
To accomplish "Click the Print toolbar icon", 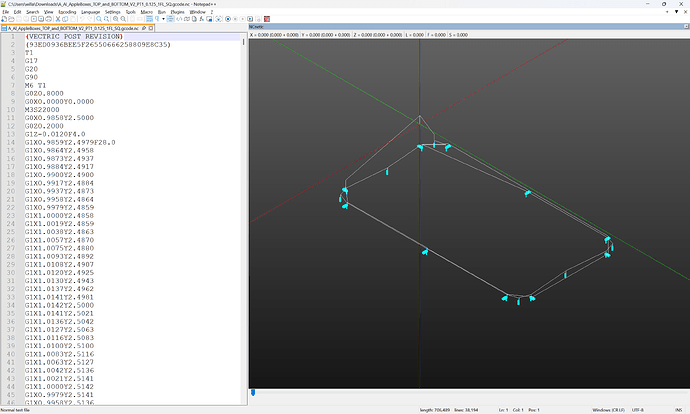I will (x=48, y=19).
